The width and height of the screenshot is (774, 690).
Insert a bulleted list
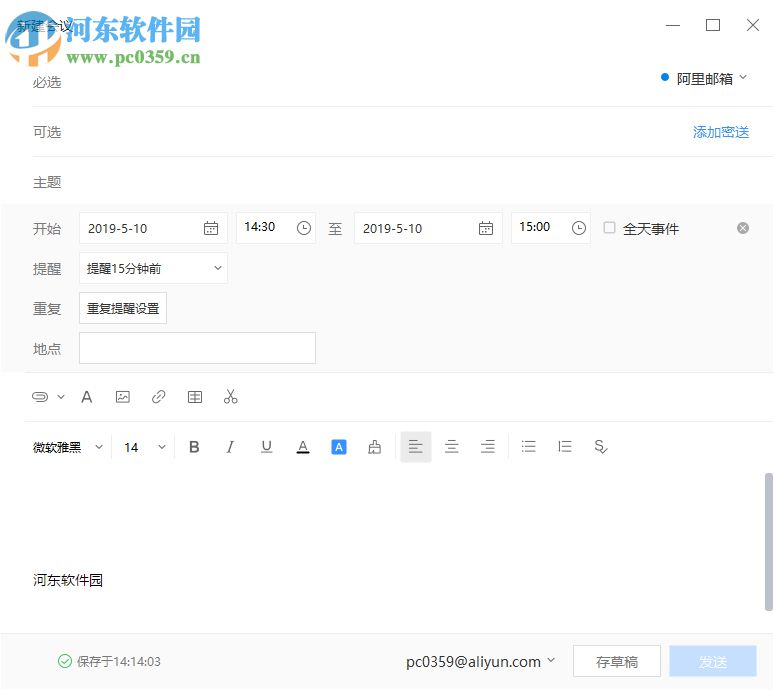pyautogui.click(x=529, y=447)
